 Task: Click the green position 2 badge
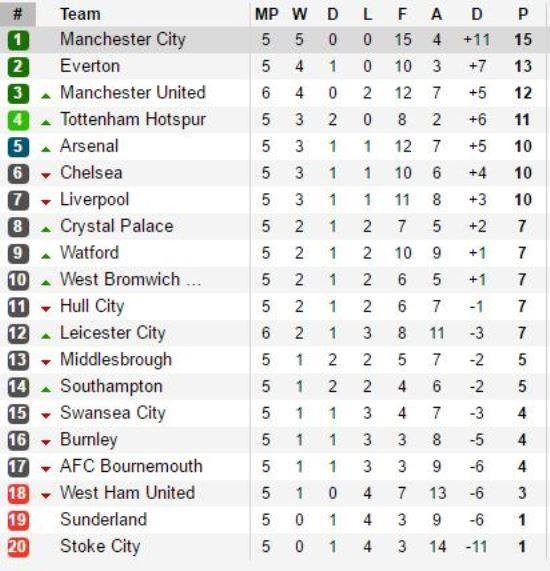[18, 67]
